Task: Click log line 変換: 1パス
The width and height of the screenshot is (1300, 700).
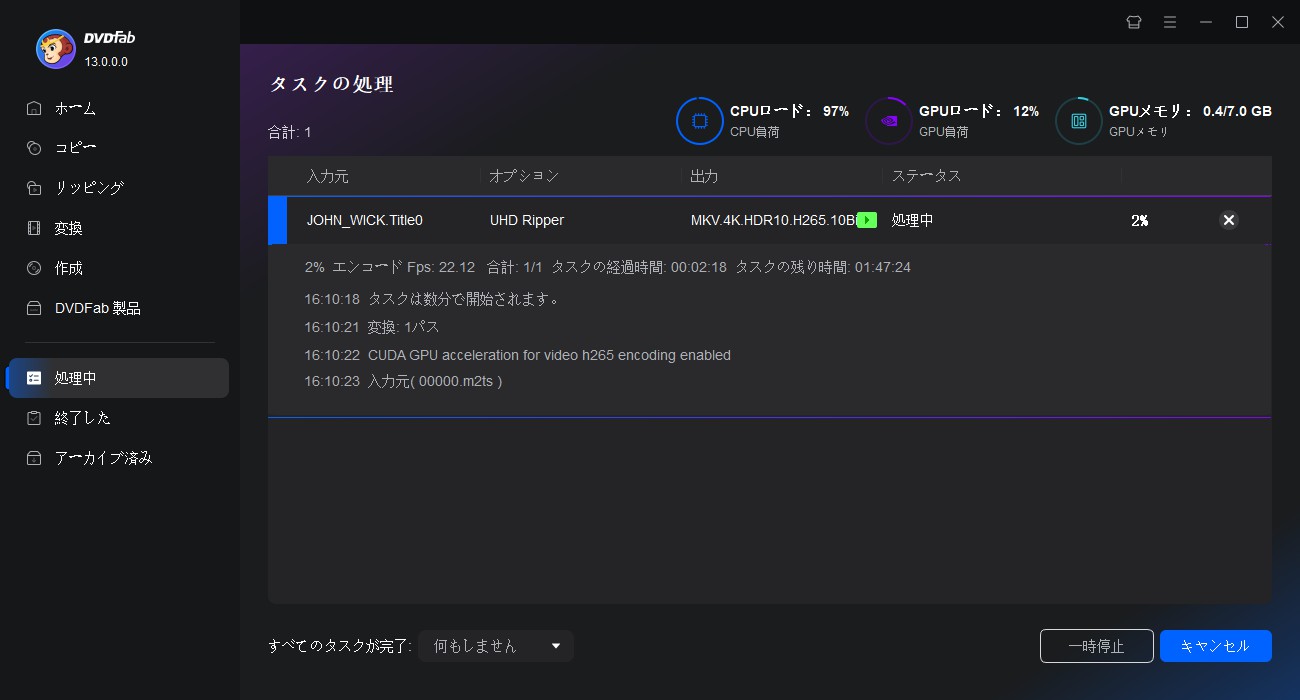Action: [x=372, y=327]
